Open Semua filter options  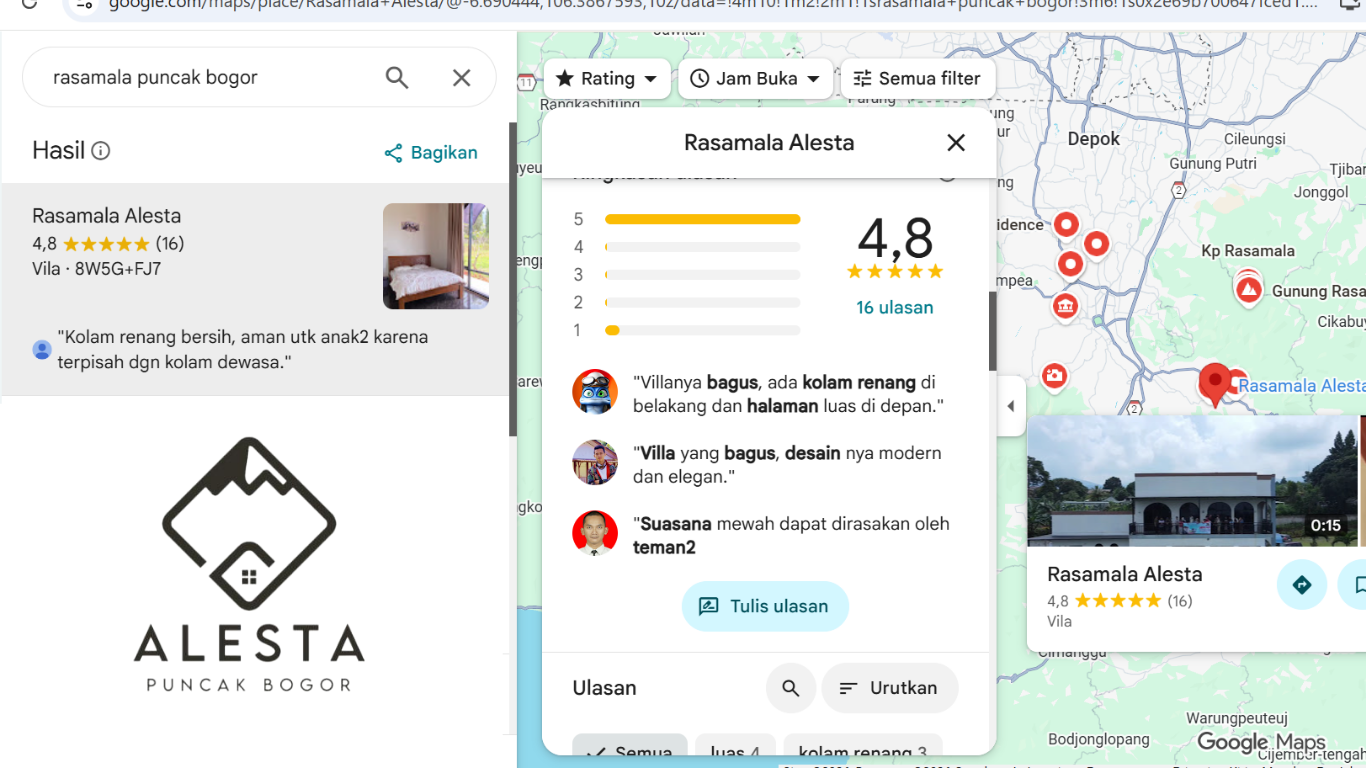click(x=917, y=79)
